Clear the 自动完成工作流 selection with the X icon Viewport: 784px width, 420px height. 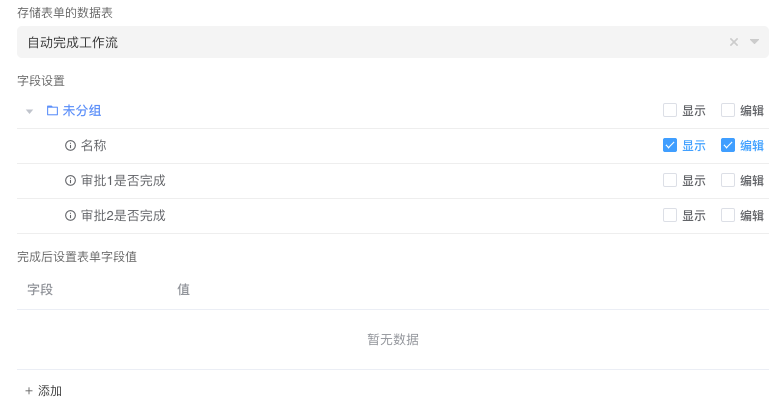pos(734,42)
